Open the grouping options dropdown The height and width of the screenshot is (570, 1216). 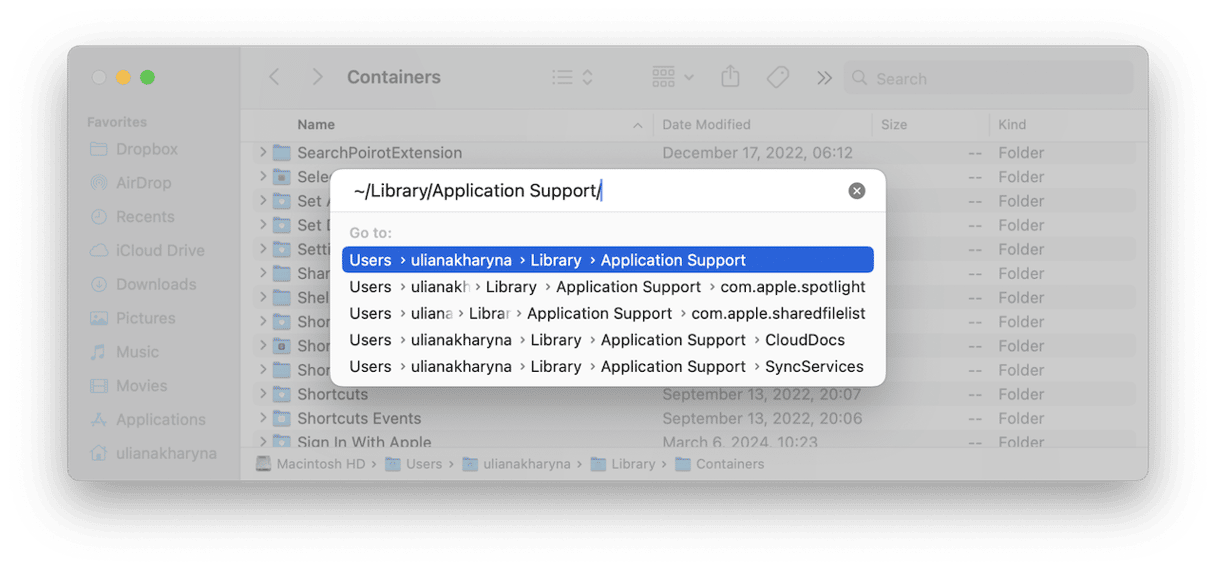pyautogui.click(x=672, y=77)
